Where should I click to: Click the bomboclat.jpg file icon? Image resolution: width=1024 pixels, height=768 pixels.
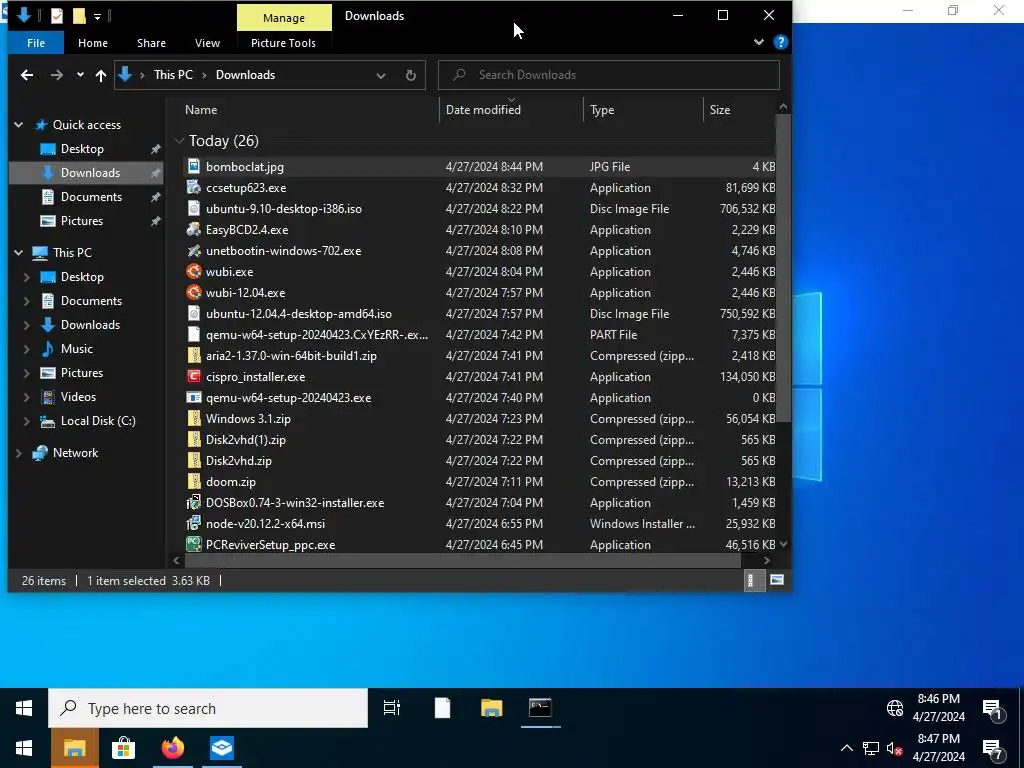[193, 167]
